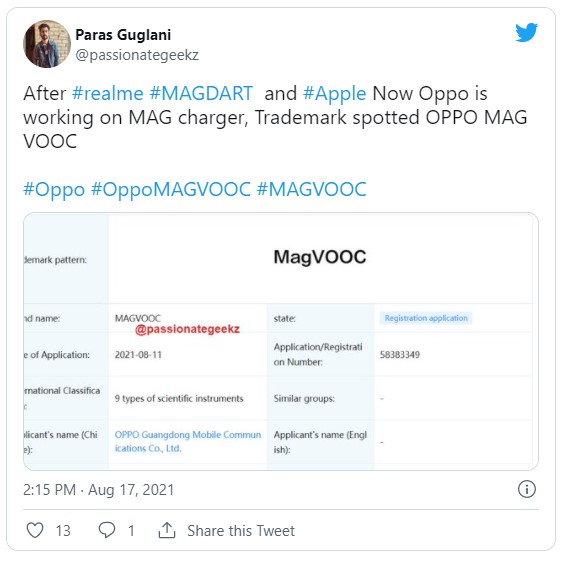
Task: Open replies via speech bubble icon
Action: point(107,530)
